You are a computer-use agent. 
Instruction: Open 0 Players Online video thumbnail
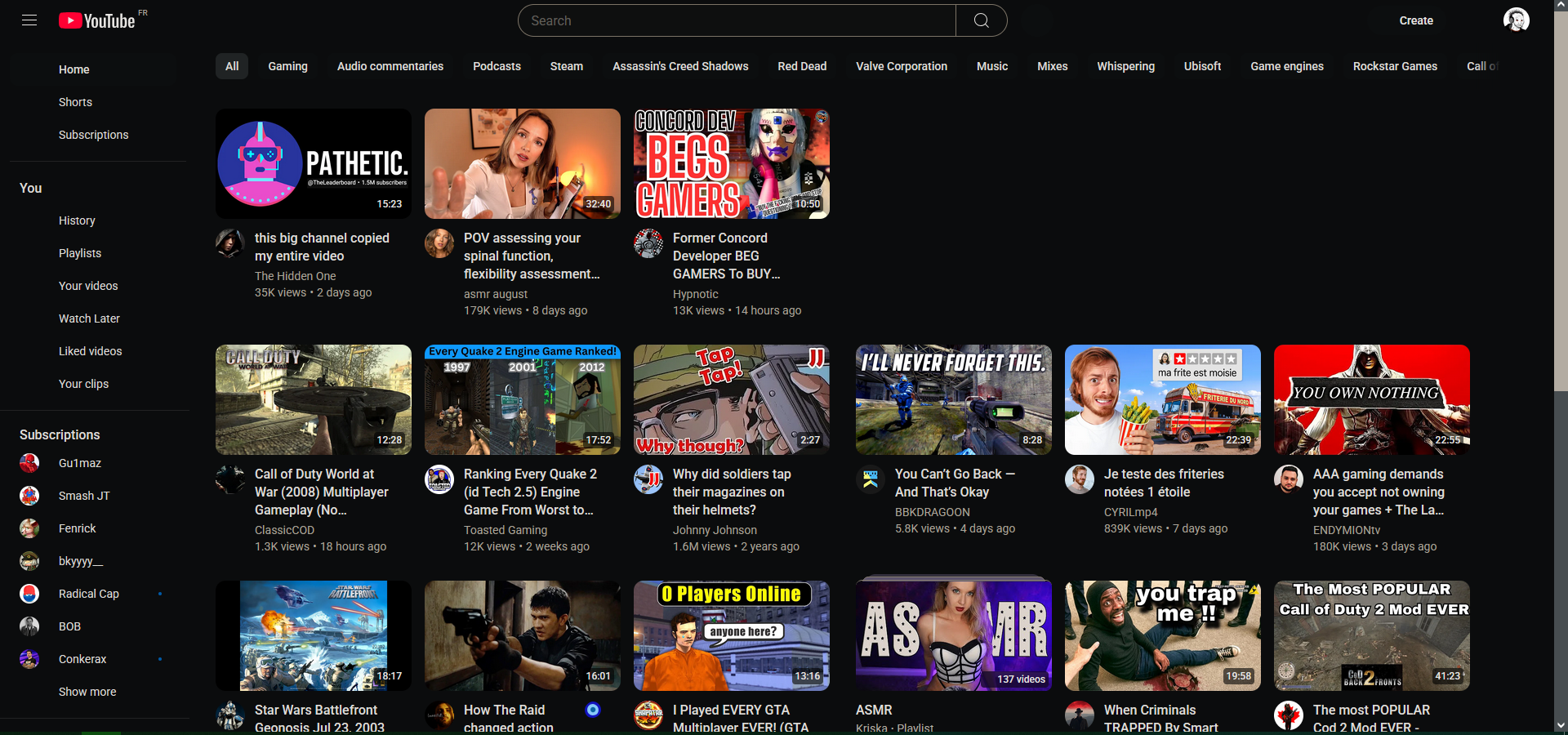tap(732, 635)
